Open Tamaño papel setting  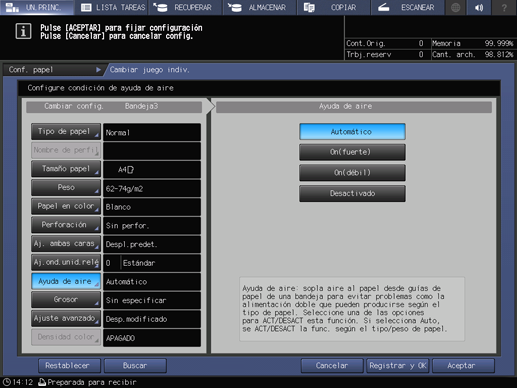(66, 169)
